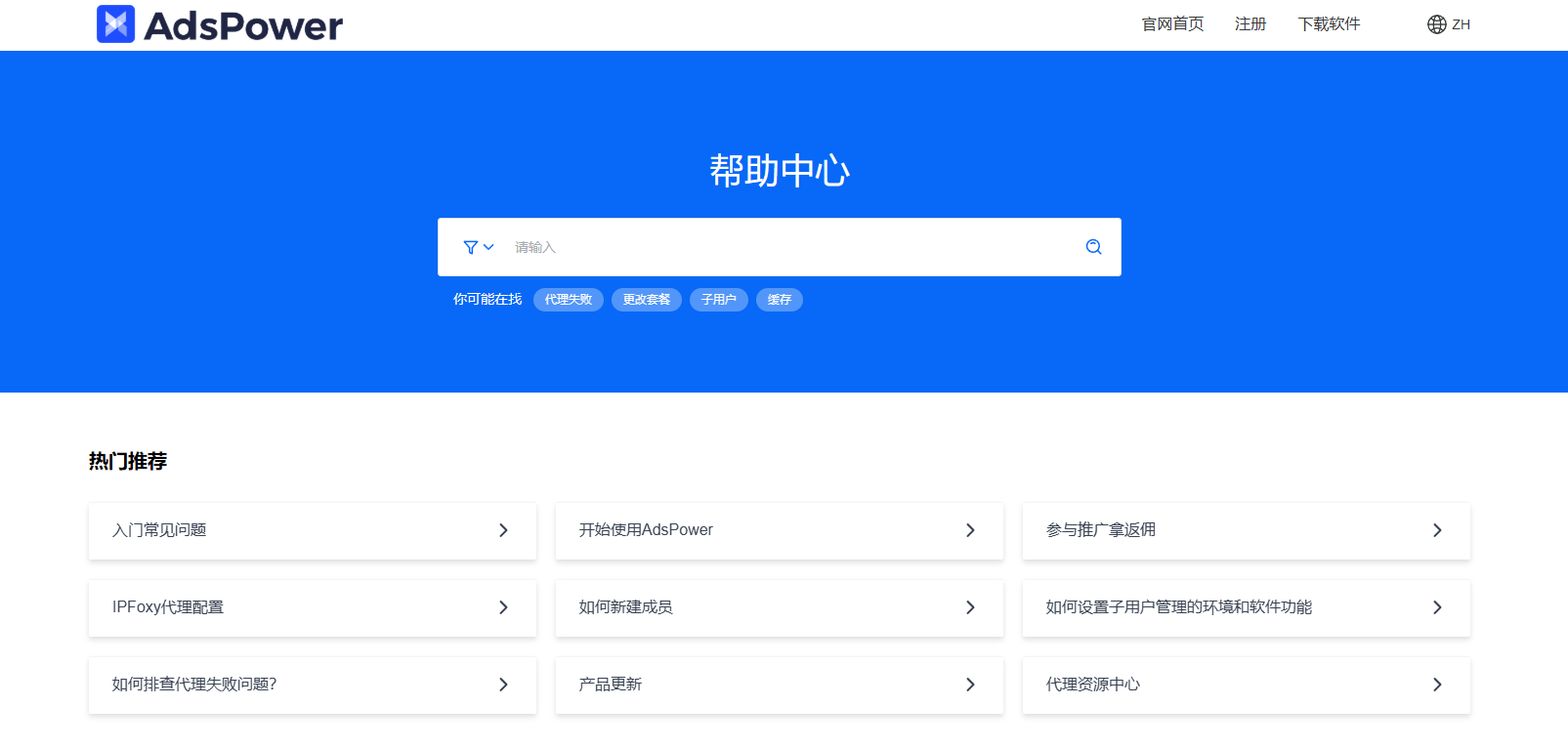Open the 代理资源中心 card
This screenshot has height=748, width=1568.
point(1247,685)
